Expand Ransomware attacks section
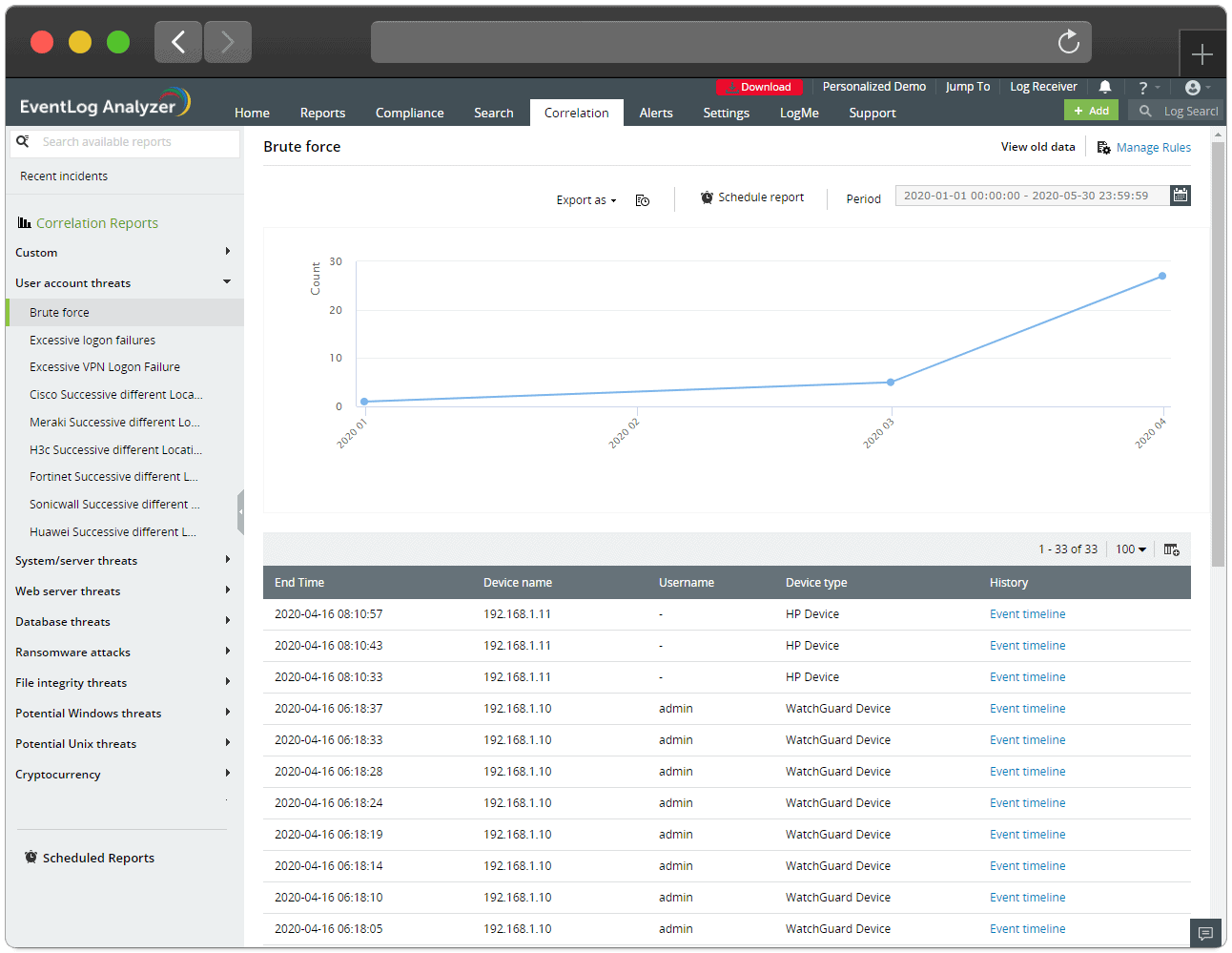This screenshot has width=1232, height=953. pos(228,651)
